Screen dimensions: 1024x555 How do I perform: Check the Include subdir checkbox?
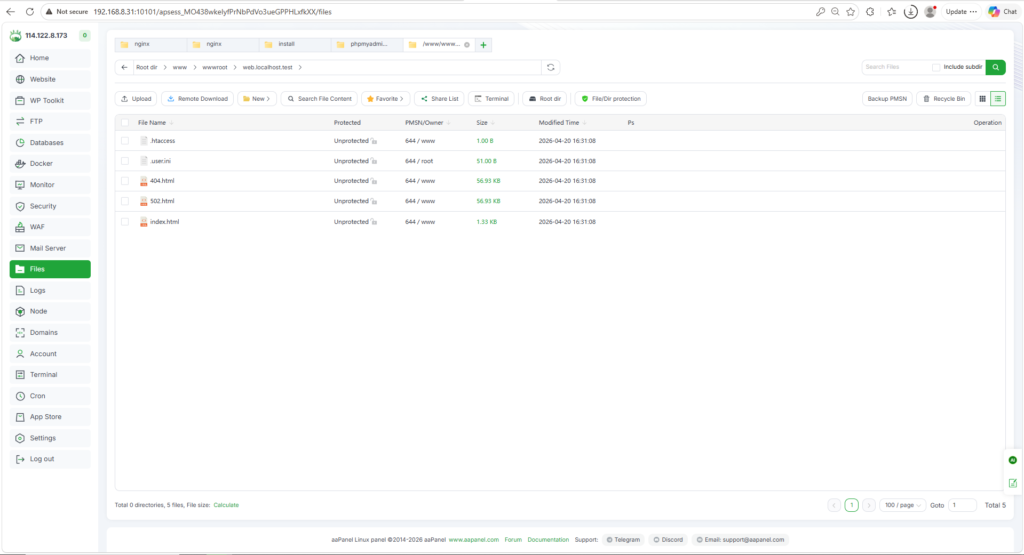(936, 67)
